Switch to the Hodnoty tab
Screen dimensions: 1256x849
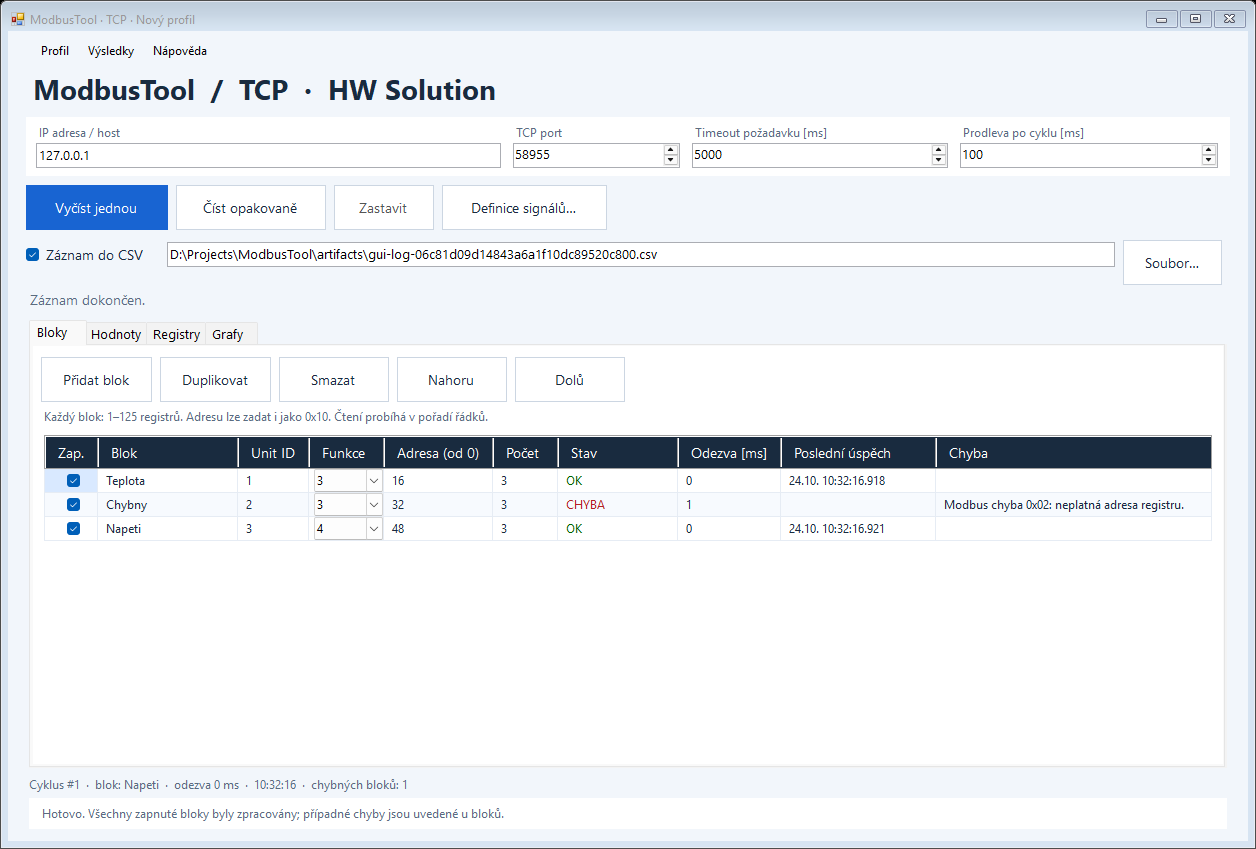click(x=116, y=335)
